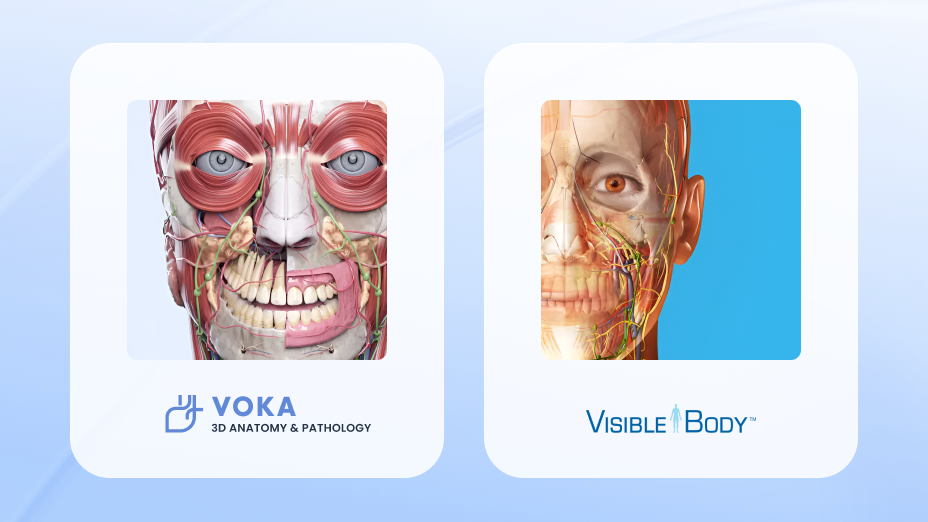The height and width of the screenshot is (522, 928).
Task: Click the VOKA cup-shaped logo icon
Action: point(183,413)
